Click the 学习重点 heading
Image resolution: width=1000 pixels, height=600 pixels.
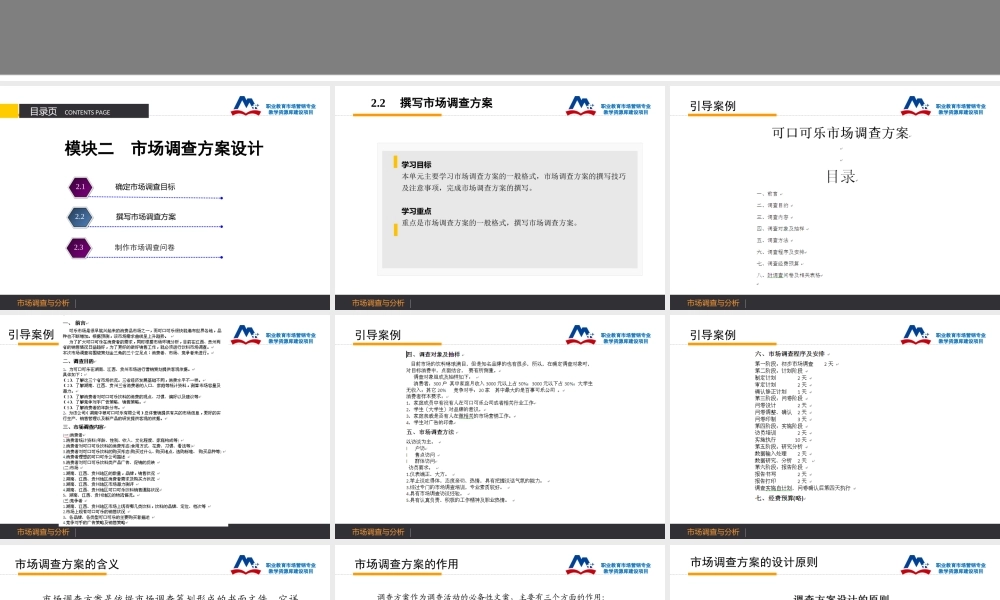tap(416, 211)
